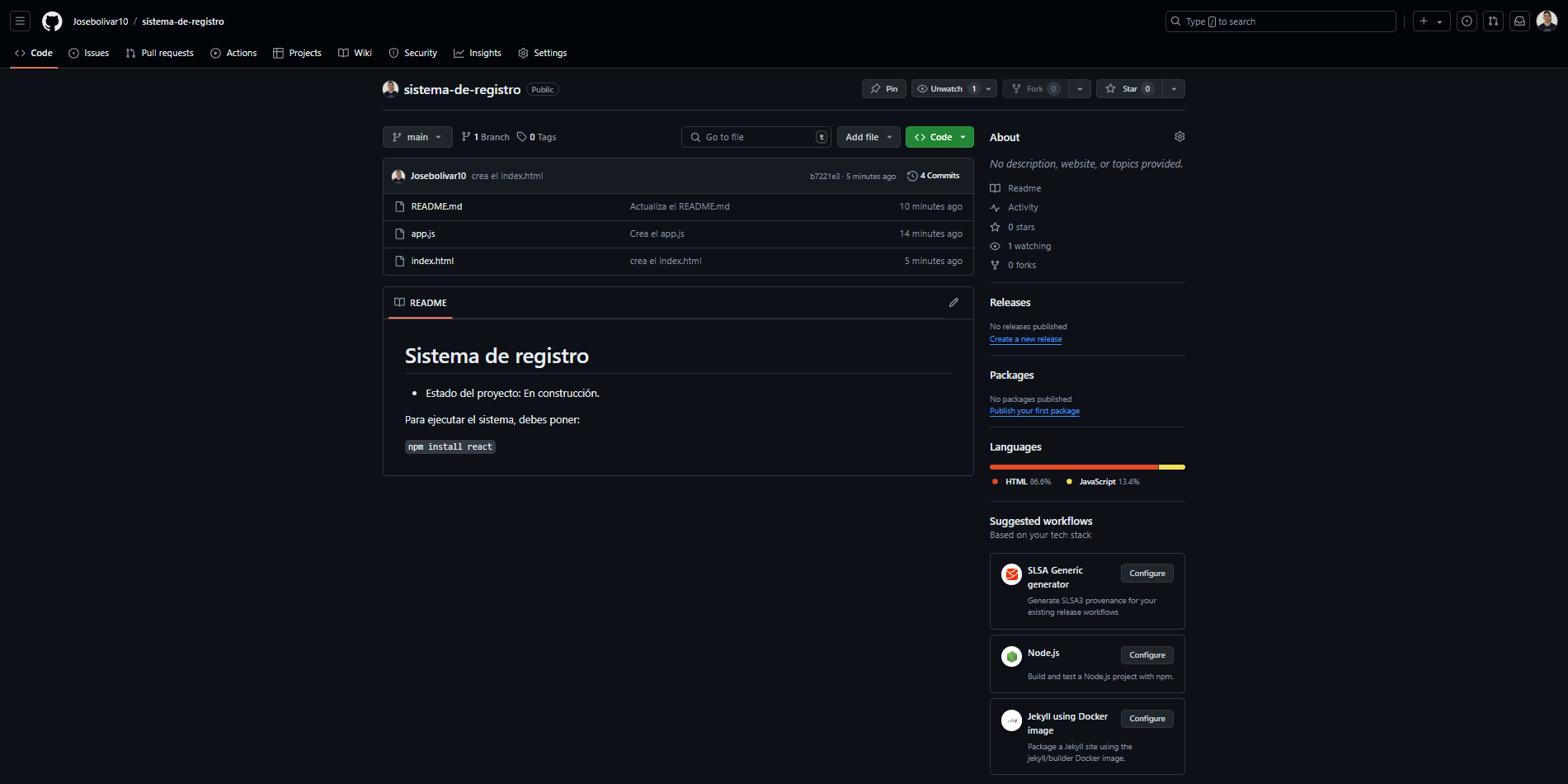View the 1 watching link

pyautogui.click(x=1020, y=246)
